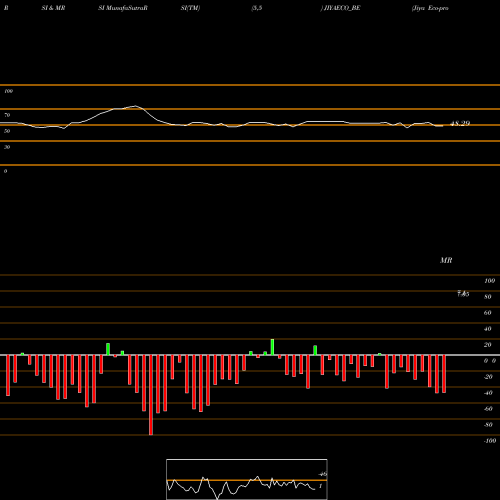500x500 pixels.
Task: Click the 'SI MunafaSutraR' header text
Action: click(123, 8)
